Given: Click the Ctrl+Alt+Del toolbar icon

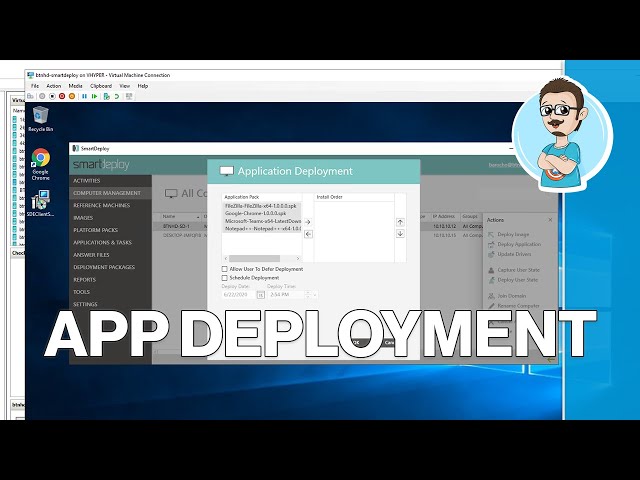Looking at the screenshot, I should (x=31, y=96).
